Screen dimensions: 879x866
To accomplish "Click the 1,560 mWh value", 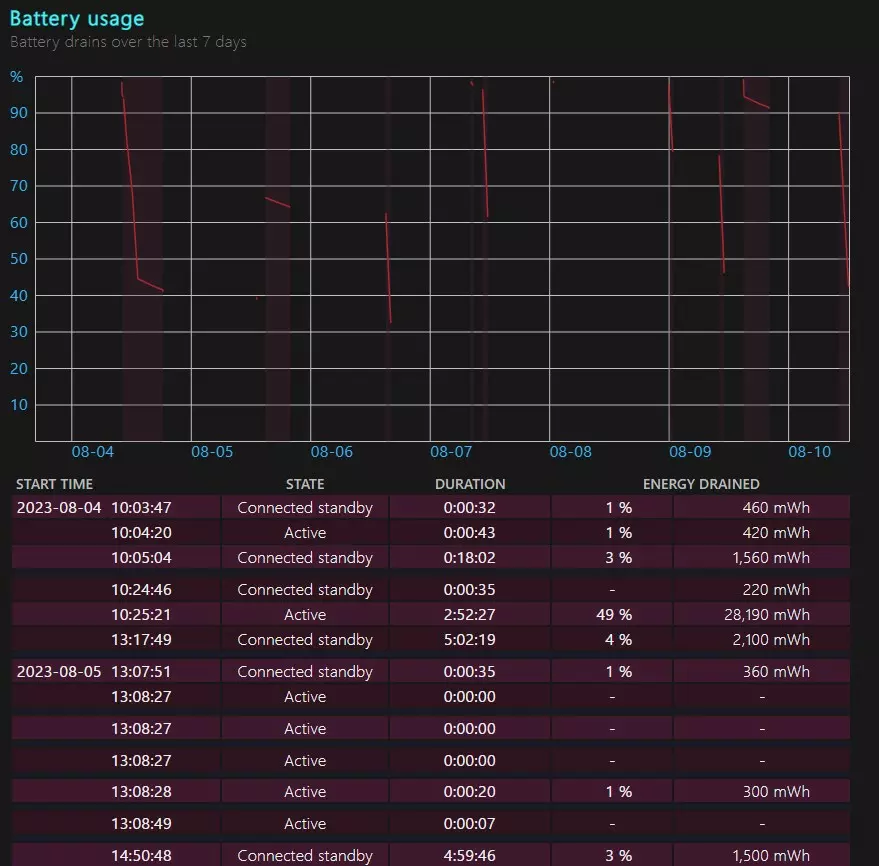I will coord(771,558).
